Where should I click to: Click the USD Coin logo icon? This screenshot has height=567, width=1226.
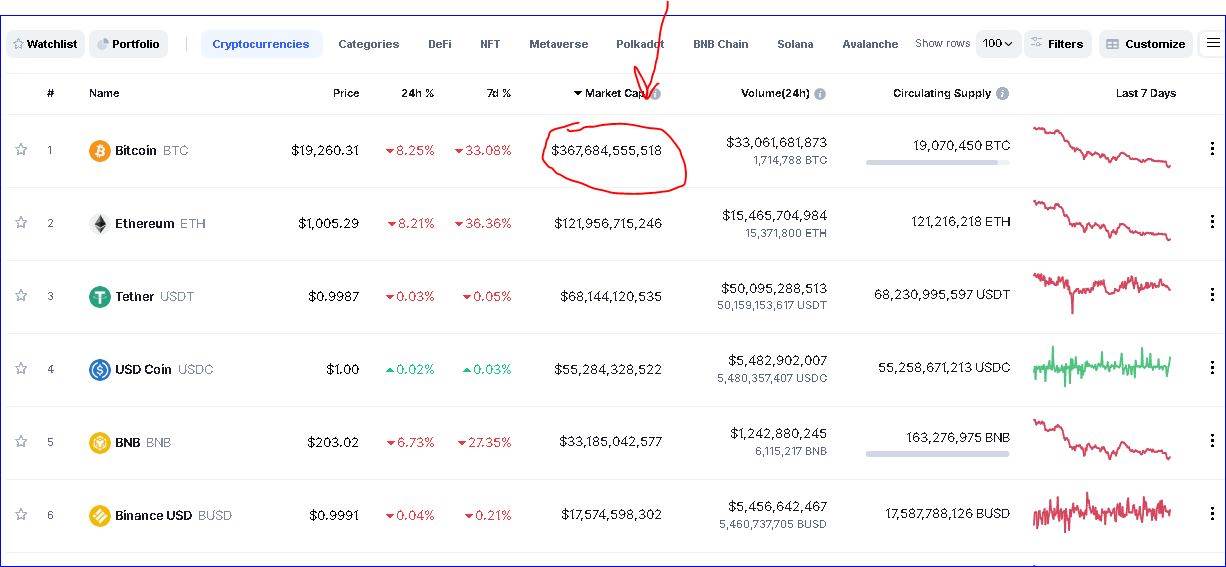point(100,370)
